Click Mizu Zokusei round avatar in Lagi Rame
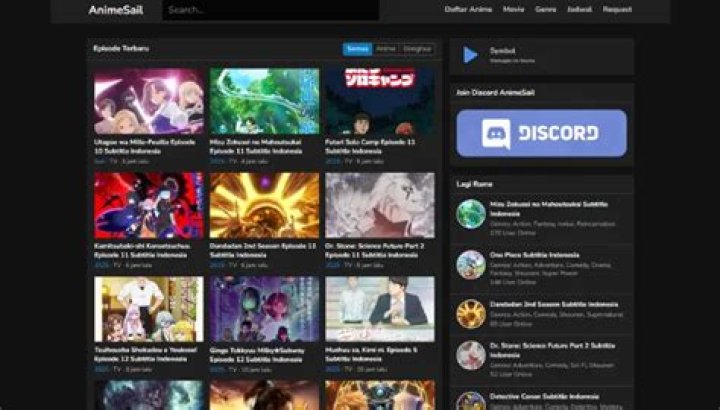 click(x=471, y=214)
